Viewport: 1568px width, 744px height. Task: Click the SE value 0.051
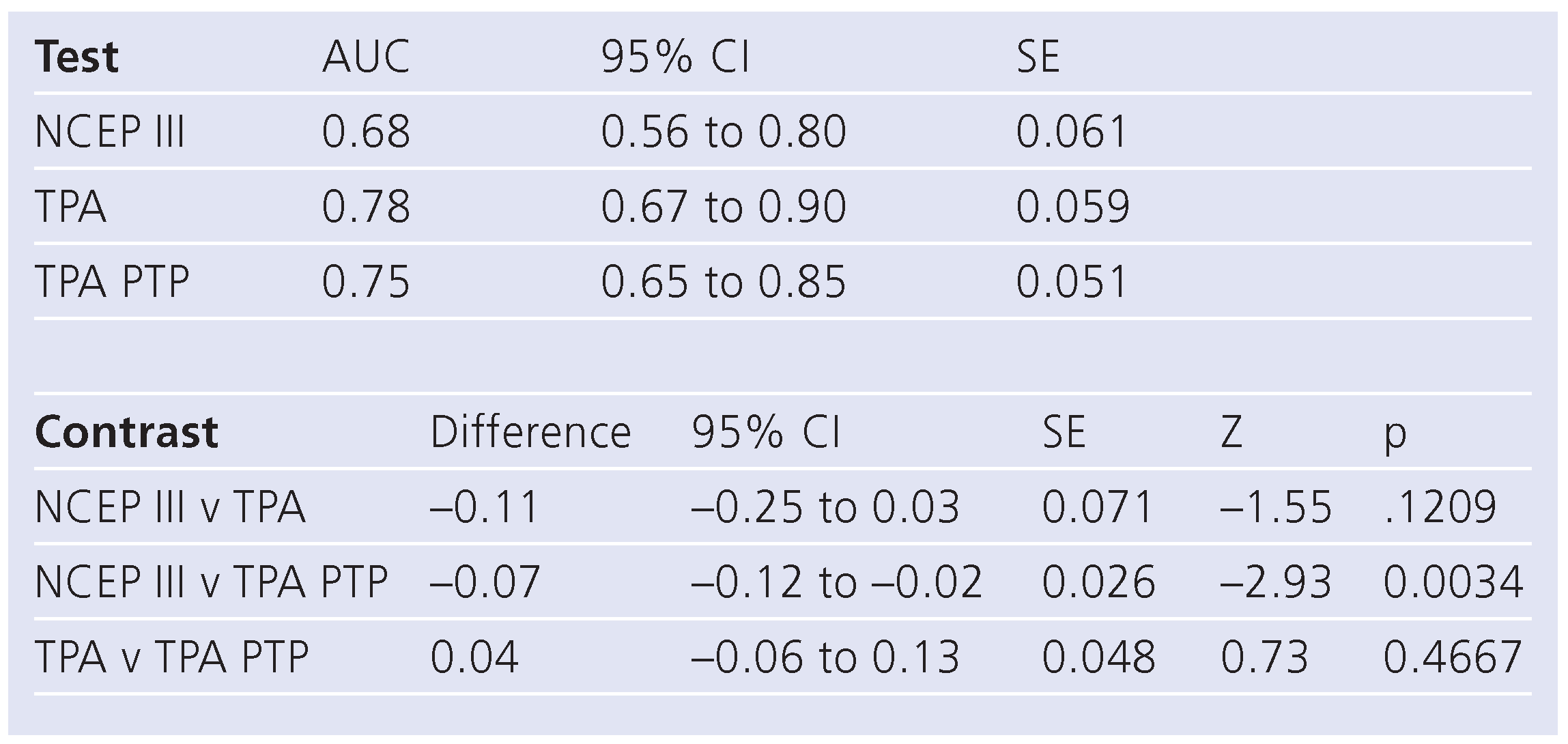pyautogui.click(x=1072, y=282)
